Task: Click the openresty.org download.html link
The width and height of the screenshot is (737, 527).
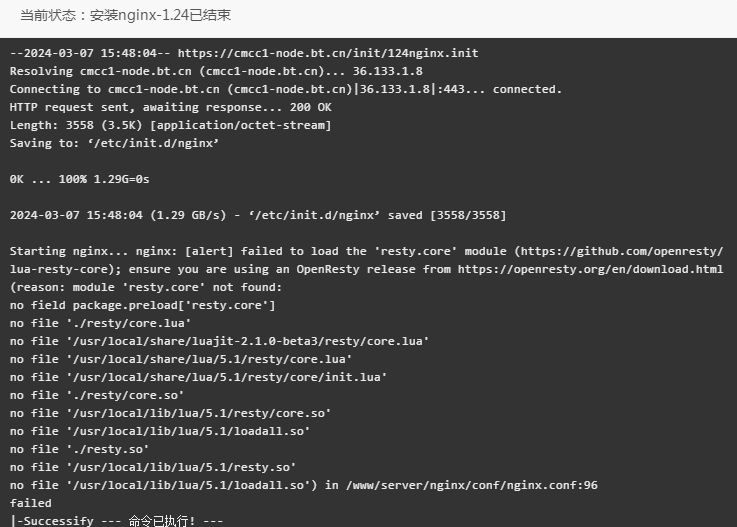Action: click(x=590, y=269)
